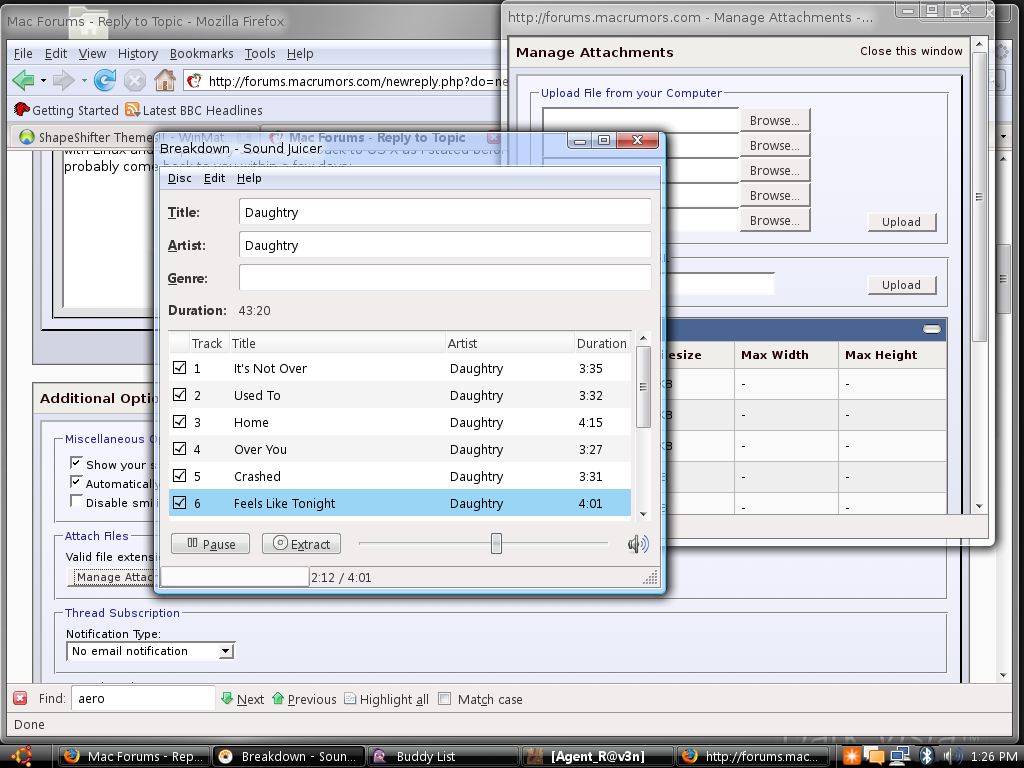Screen dimensions: 1024x768
Task: Click orange update notifier tray icon
Action: point(852,756)
